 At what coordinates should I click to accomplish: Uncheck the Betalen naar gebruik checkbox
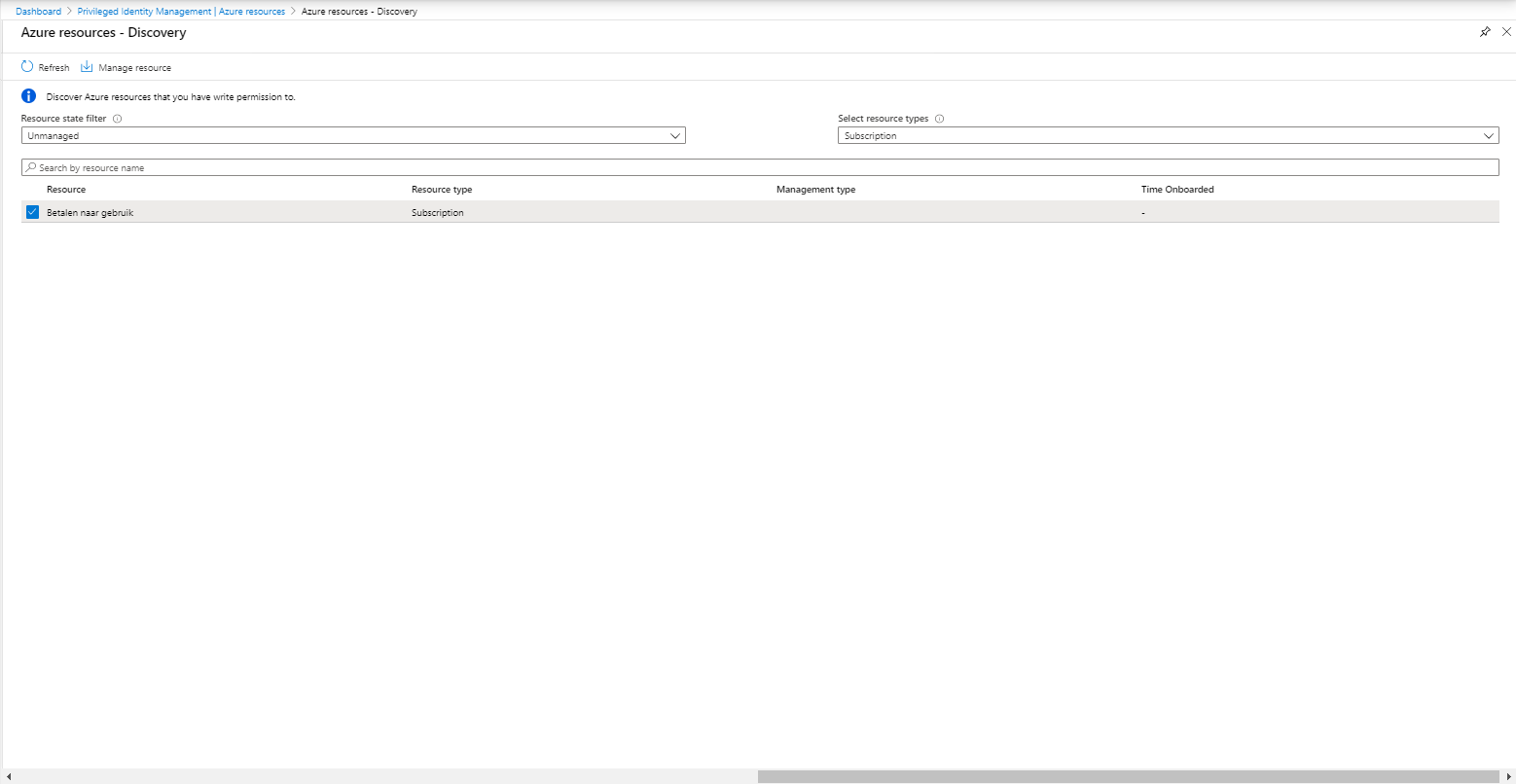pyautogui.click(x=32, y=212)
